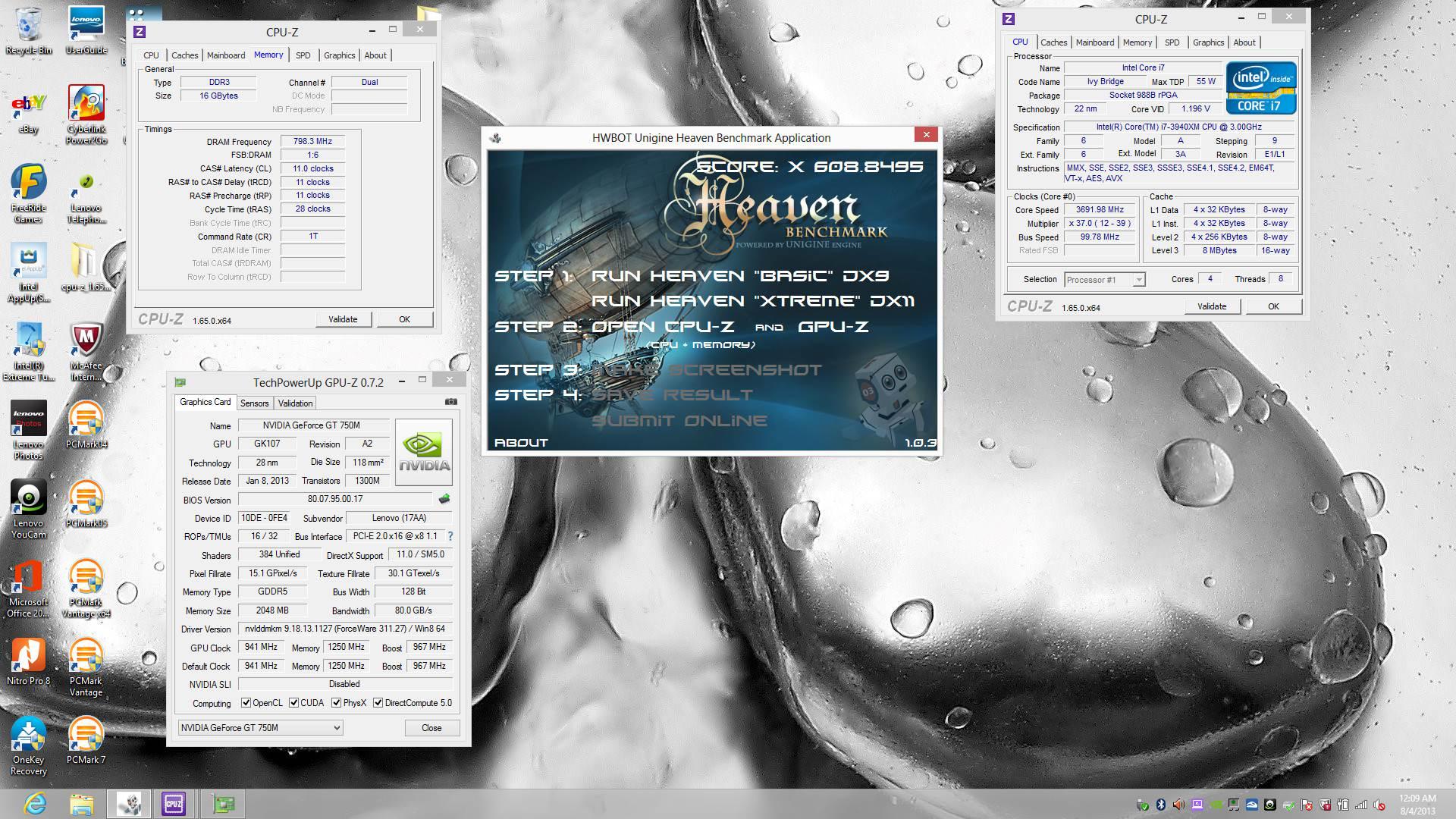Viewport: 1456px width, 819px height.
Task: Open SPD tab in Memory CPU-Z window
Action: (303, 55)
